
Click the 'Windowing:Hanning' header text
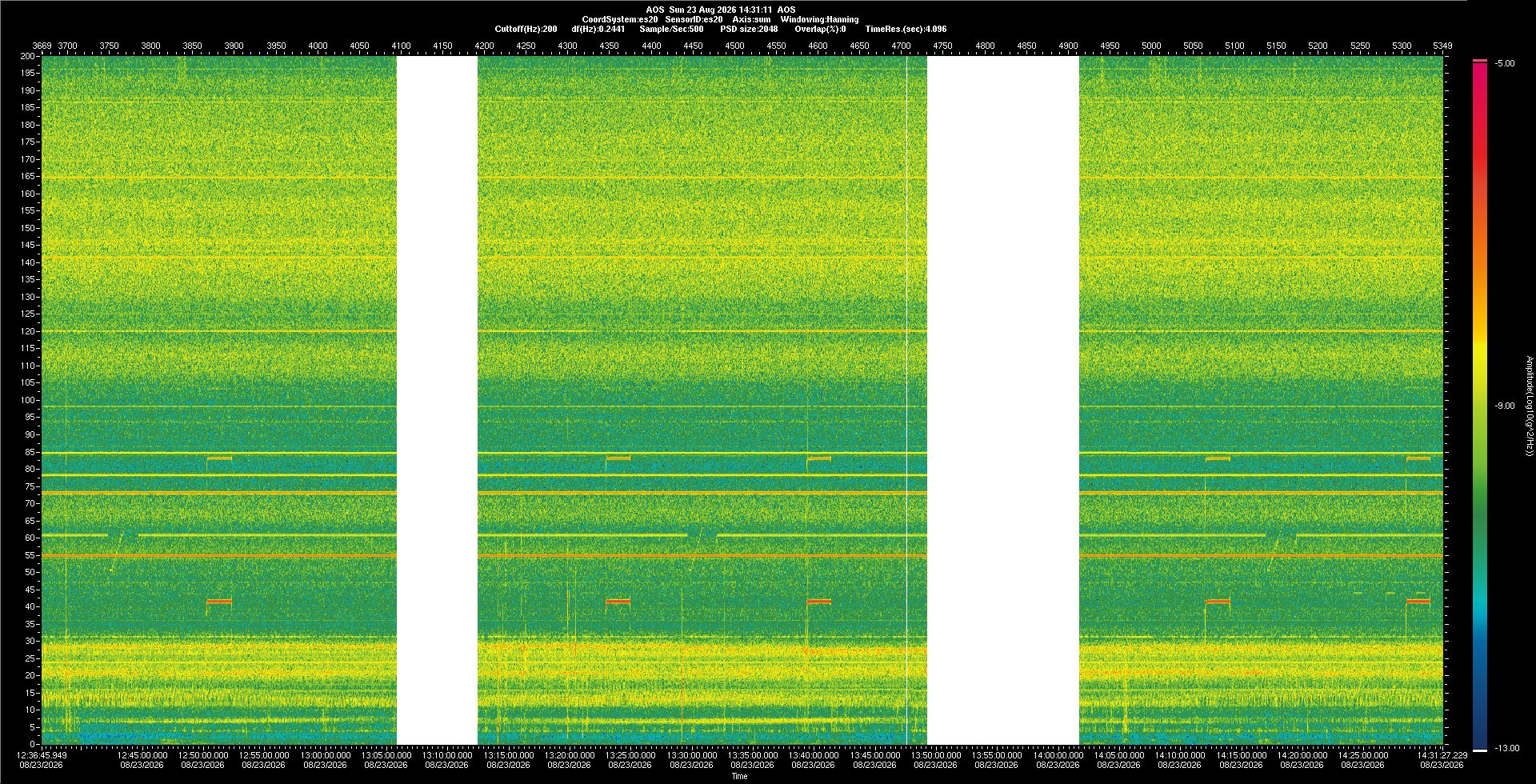coord(819,19)
